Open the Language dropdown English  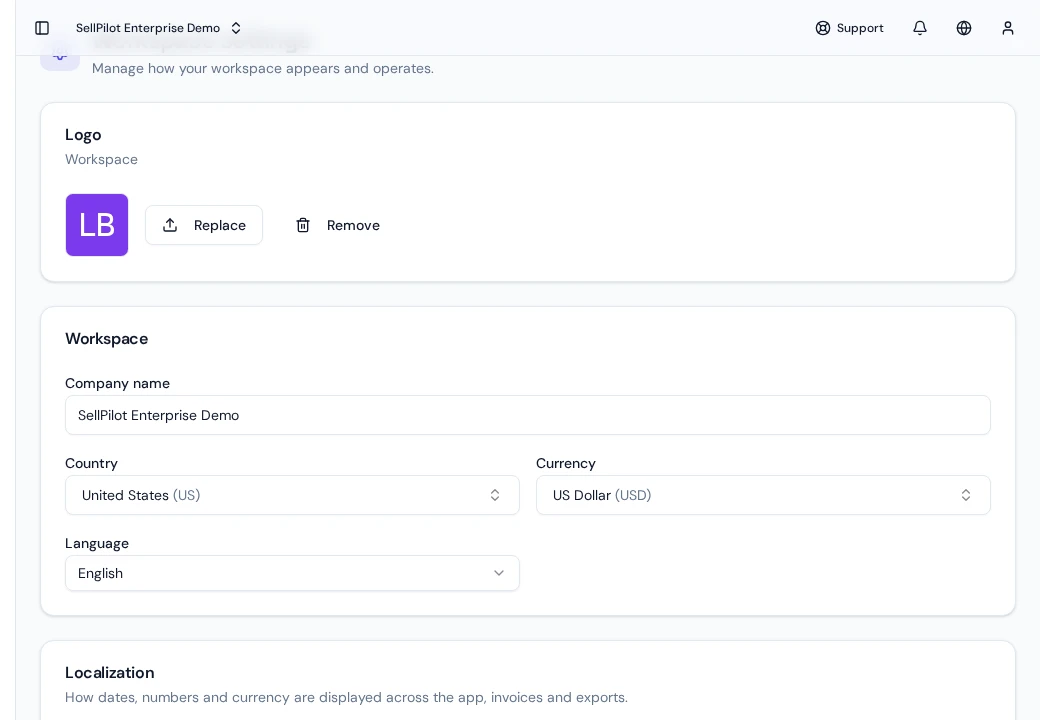pos(292,573)
